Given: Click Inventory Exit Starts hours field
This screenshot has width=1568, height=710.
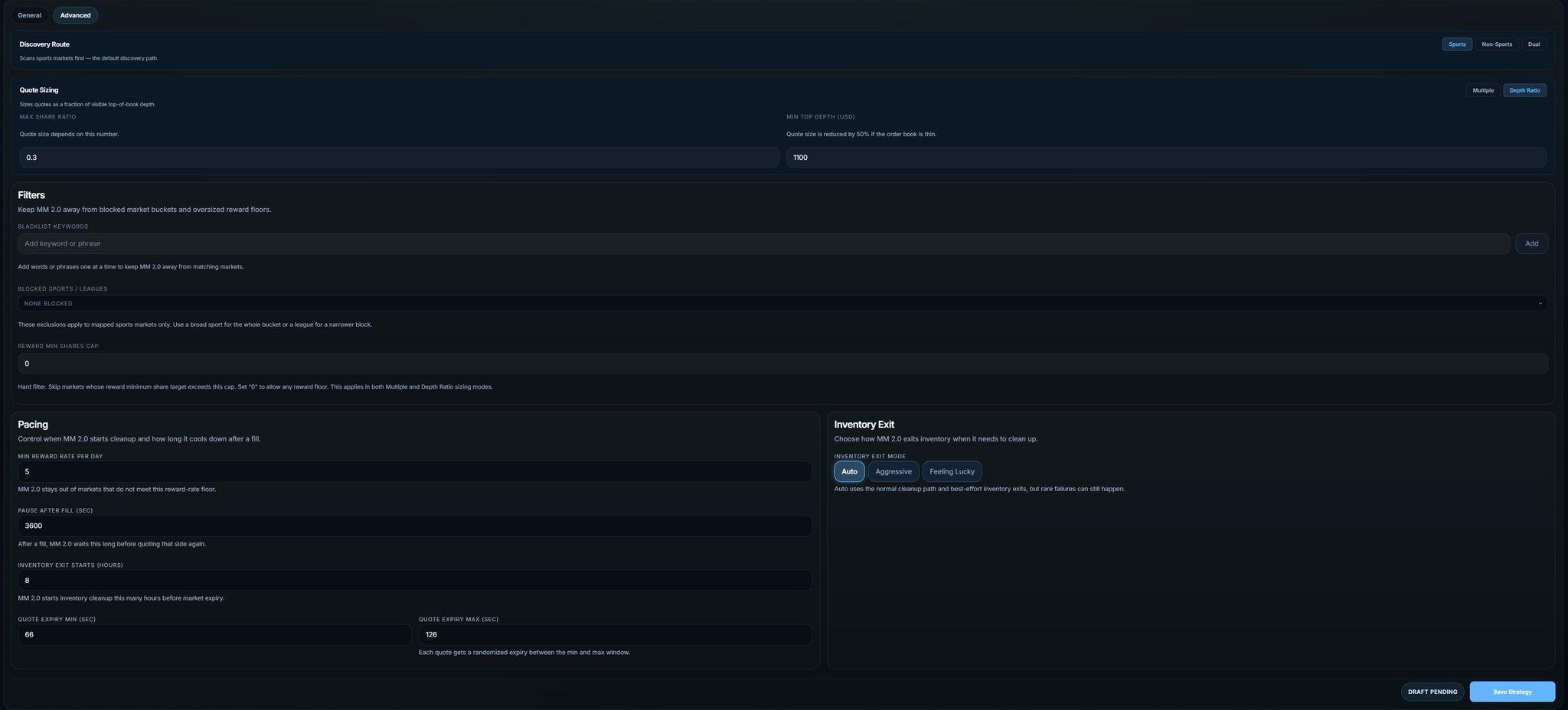Looking at the screenshot, I should pyautogui.click(x=414, y=581).
